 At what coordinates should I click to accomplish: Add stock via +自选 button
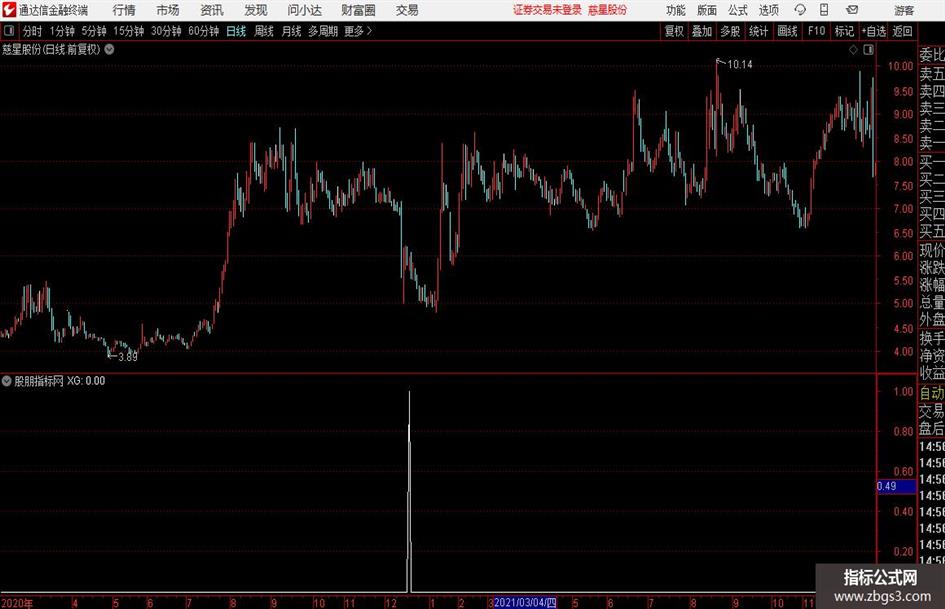pos(873,31)
